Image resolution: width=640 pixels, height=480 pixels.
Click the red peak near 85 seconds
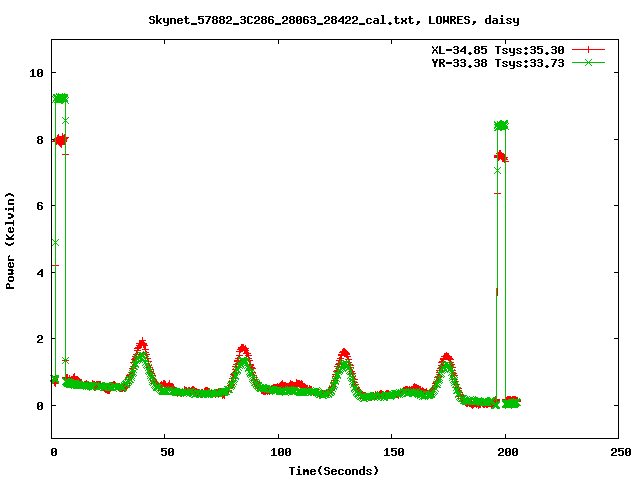pos(243,349)
